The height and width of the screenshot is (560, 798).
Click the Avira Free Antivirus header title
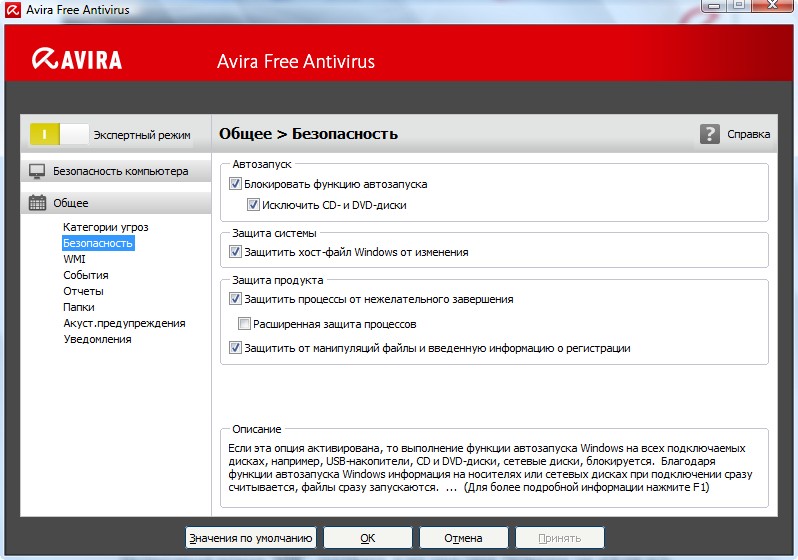point(296,62)
